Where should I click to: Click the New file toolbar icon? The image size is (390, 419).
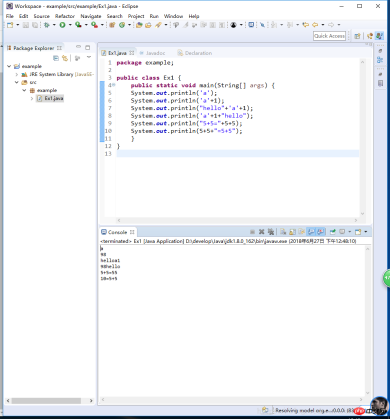point(10,25)
